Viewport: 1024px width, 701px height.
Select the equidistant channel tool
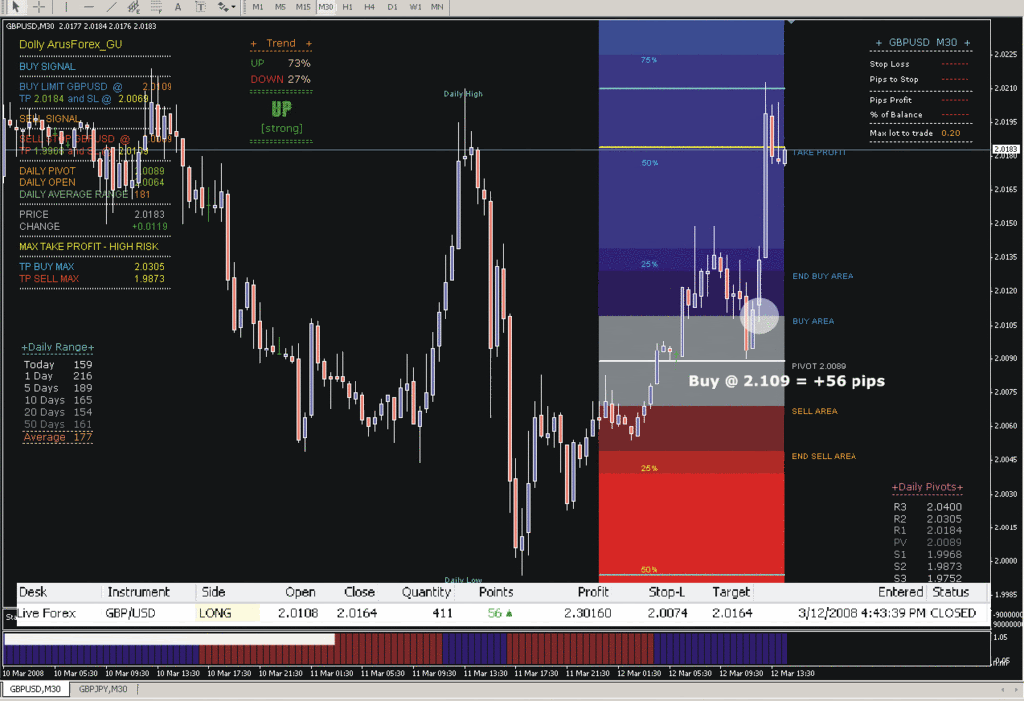click(134, 7)
